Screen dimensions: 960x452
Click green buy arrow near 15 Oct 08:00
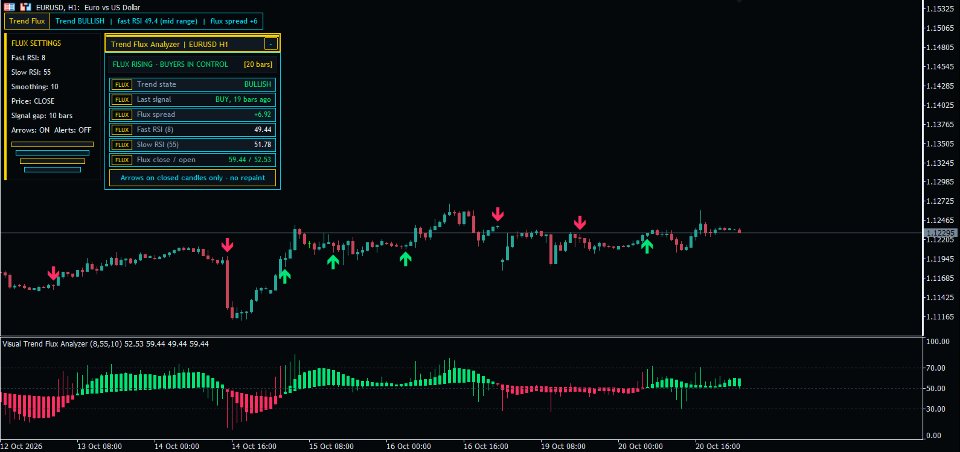click(332, 262)
